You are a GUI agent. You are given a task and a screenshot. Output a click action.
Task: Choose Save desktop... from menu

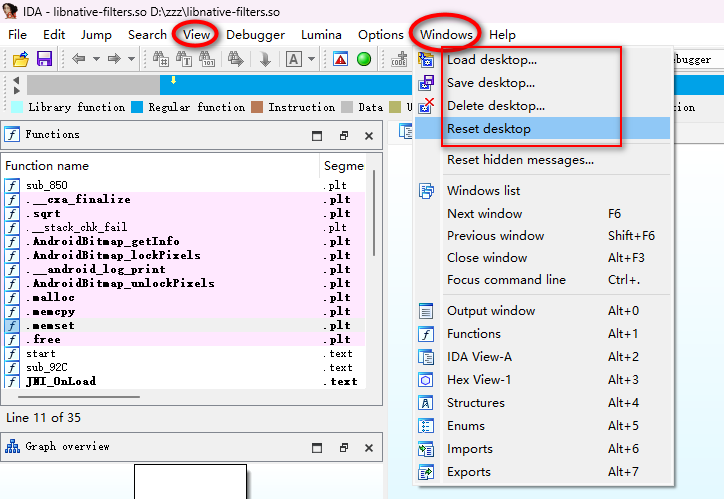tap(542, 83)
